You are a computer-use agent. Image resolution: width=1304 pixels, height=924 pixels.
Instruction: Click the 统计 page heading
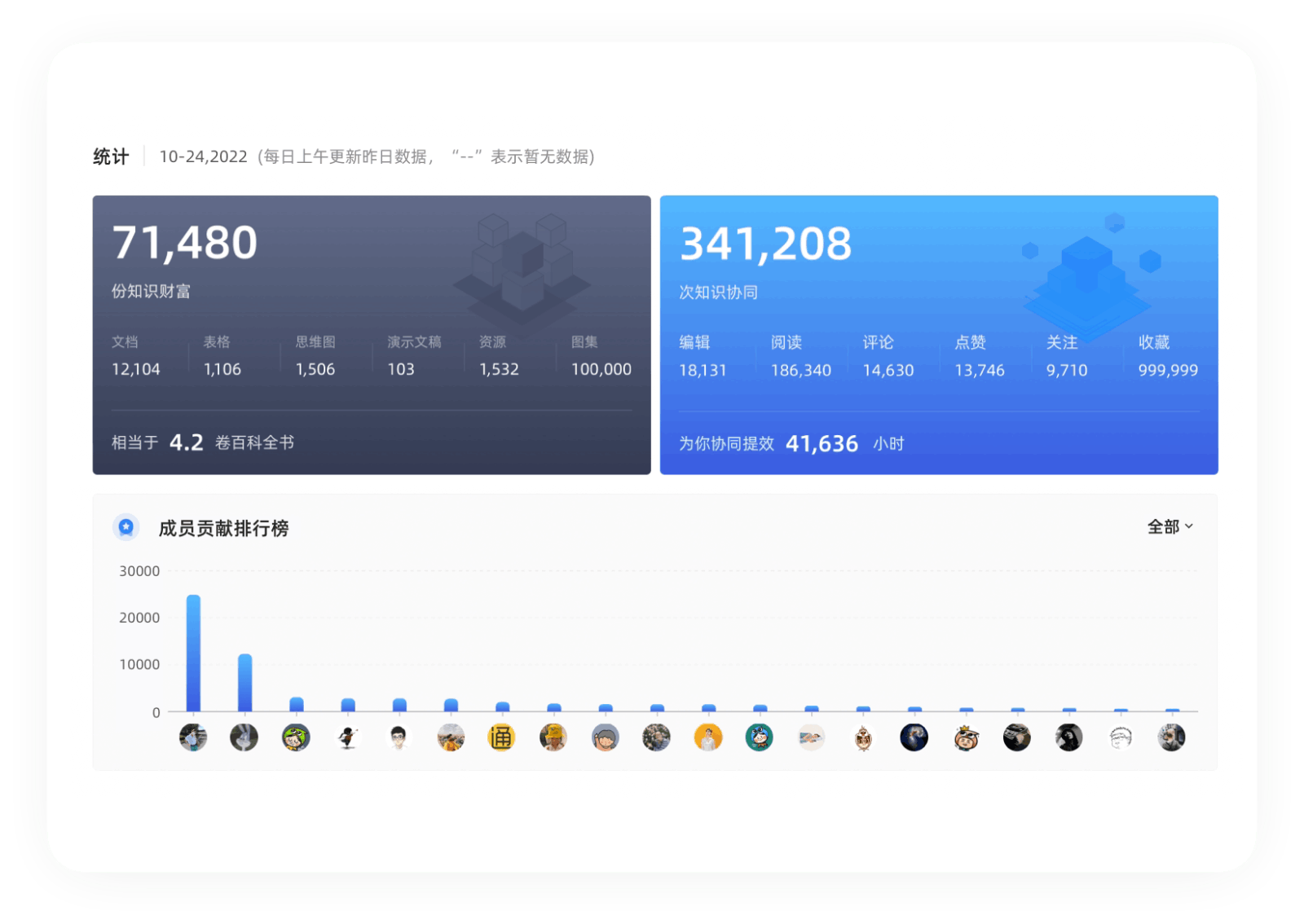111,156
